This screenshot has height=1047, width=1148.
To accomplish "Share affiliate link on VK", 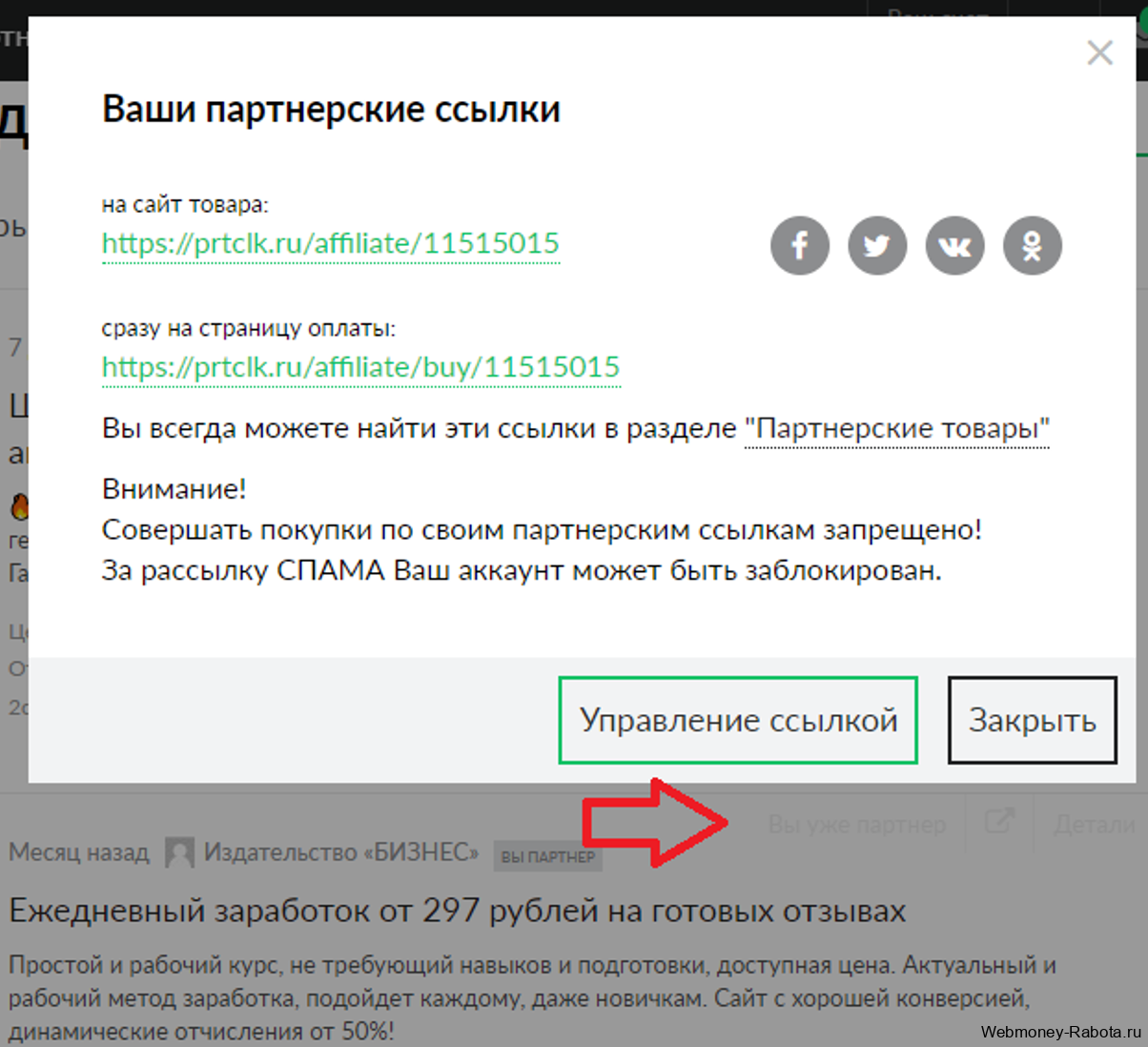I will pos(954,245).
